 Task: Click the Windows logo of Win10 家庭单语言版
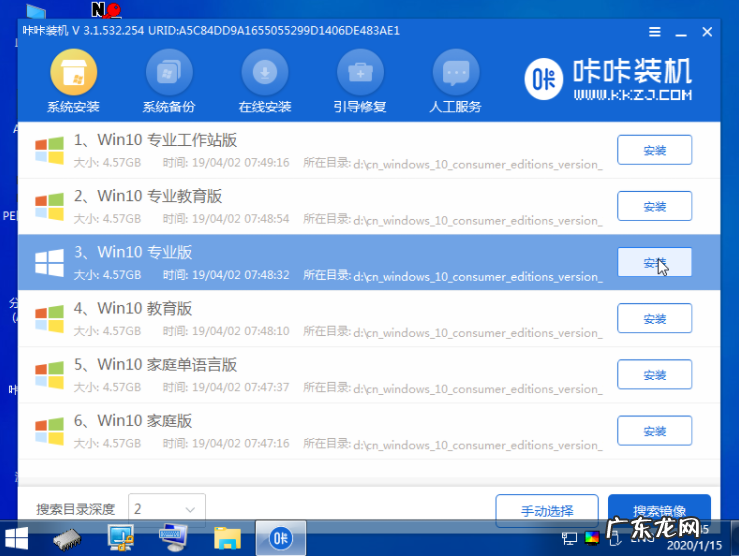coord(49,375)
